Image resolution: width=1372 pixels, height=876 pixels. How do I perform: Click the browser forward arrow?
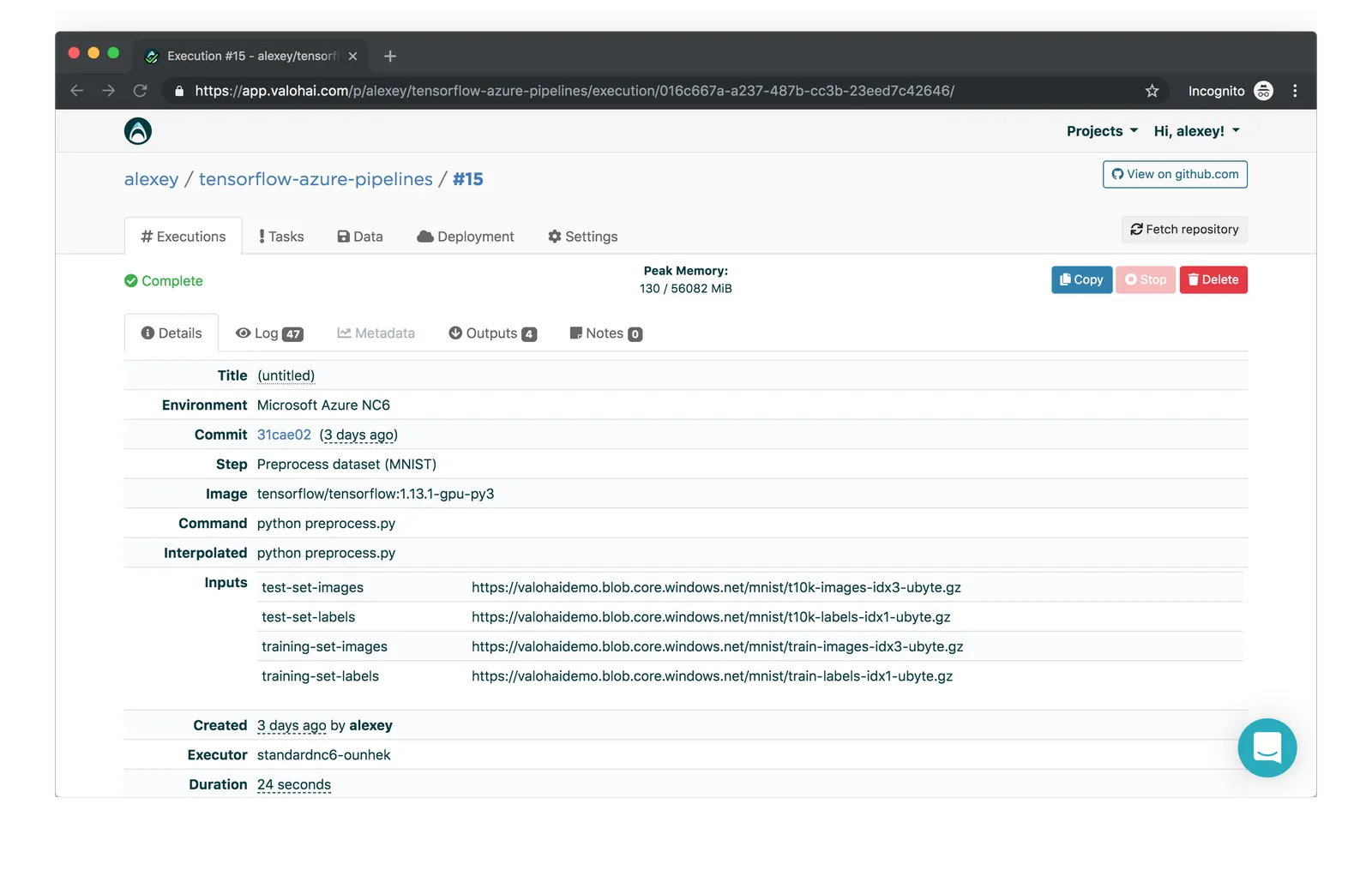click(x=108, y=91)
